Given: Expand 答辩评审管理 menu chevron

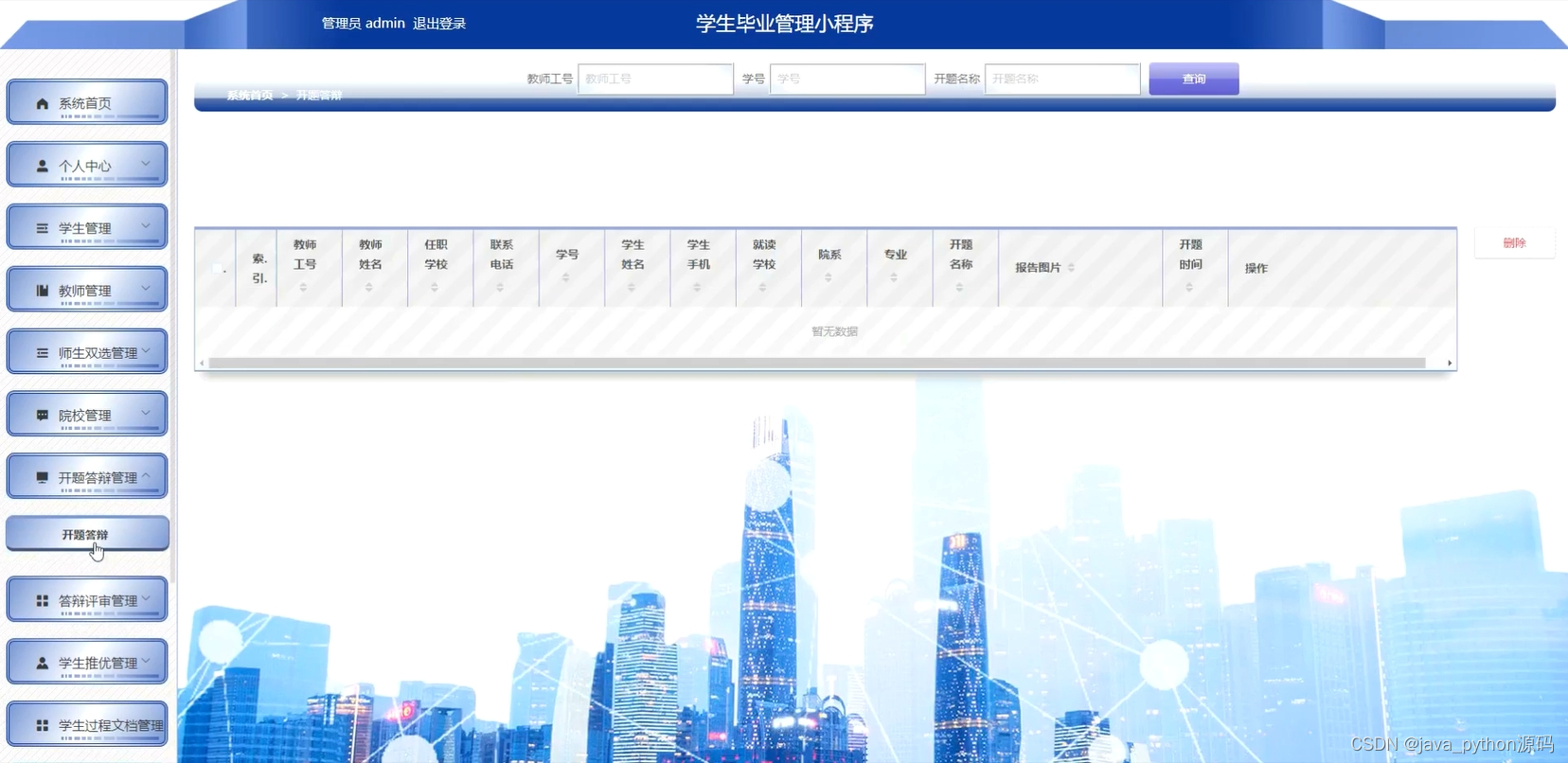Looking at the screenshot, I should (x=146, y=599).
